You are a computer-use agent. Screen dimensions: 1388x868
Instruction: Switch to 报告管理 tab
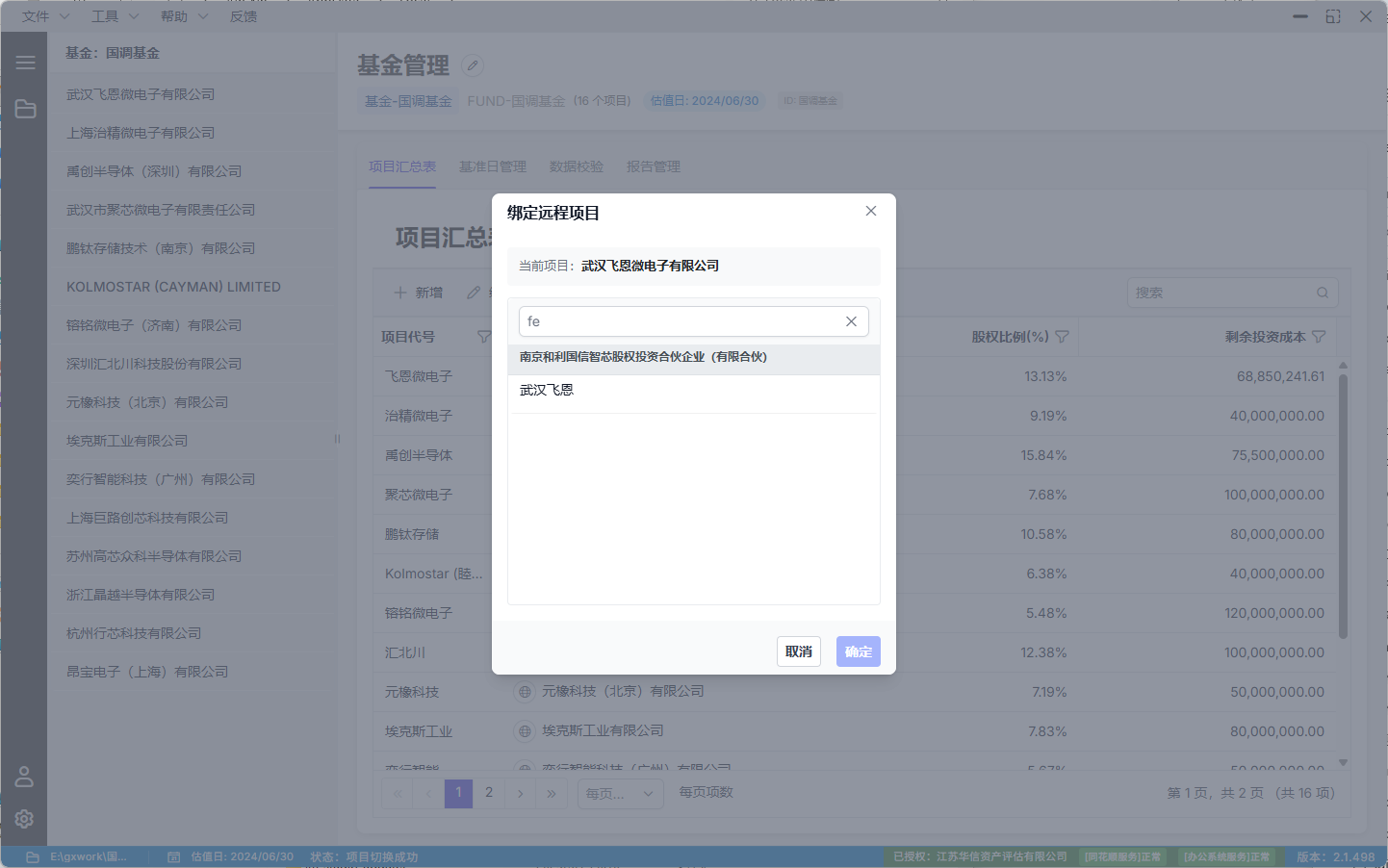click(x=654, y=166)
